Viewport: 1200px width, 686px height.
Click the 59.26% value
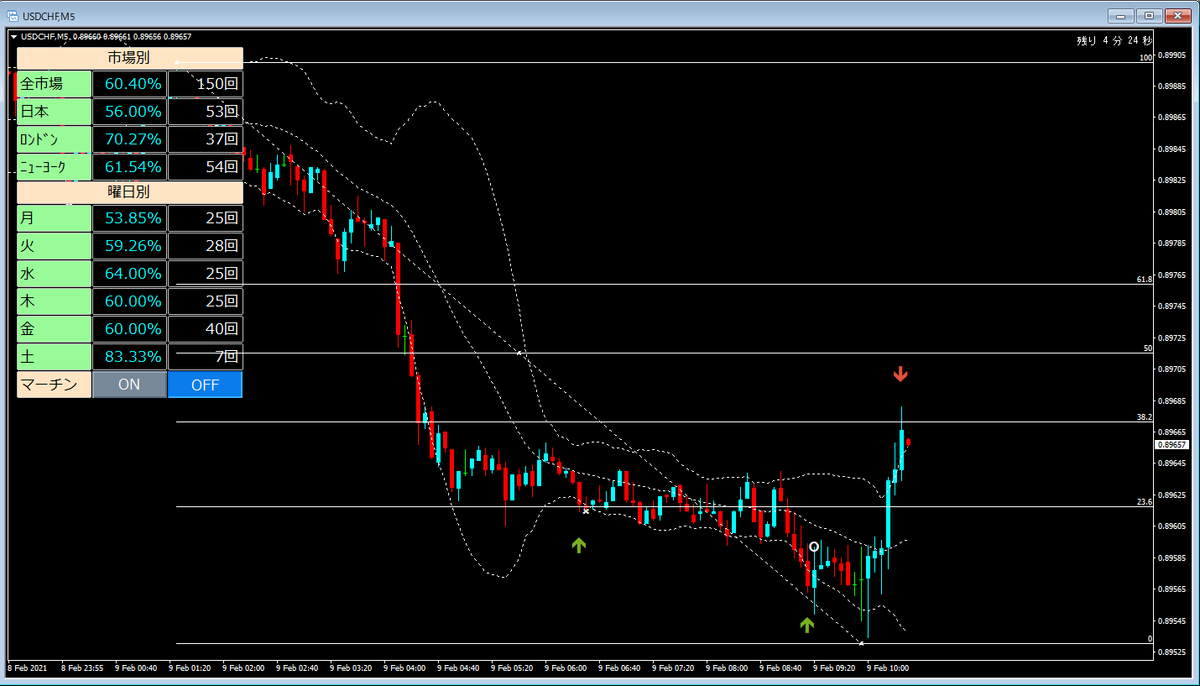129,245
